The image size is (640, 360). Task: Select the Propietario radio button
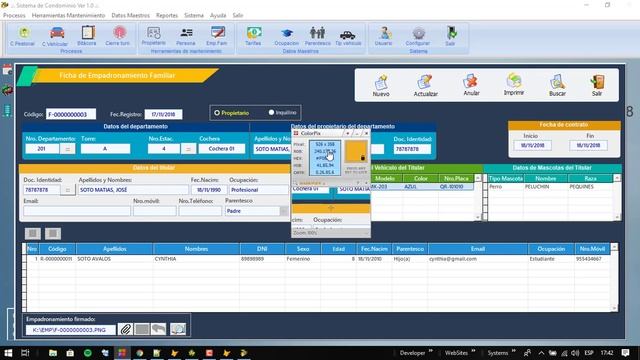(x=217, y=113)
